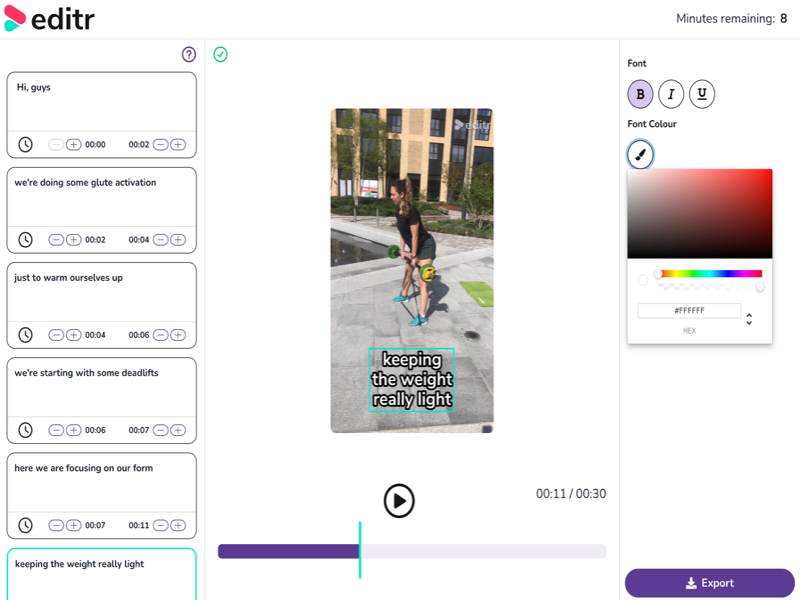This screenshot has width=800, height=600.
Task: Increase end time 00:04 of glute activation caption
Action: pos(178,239)
